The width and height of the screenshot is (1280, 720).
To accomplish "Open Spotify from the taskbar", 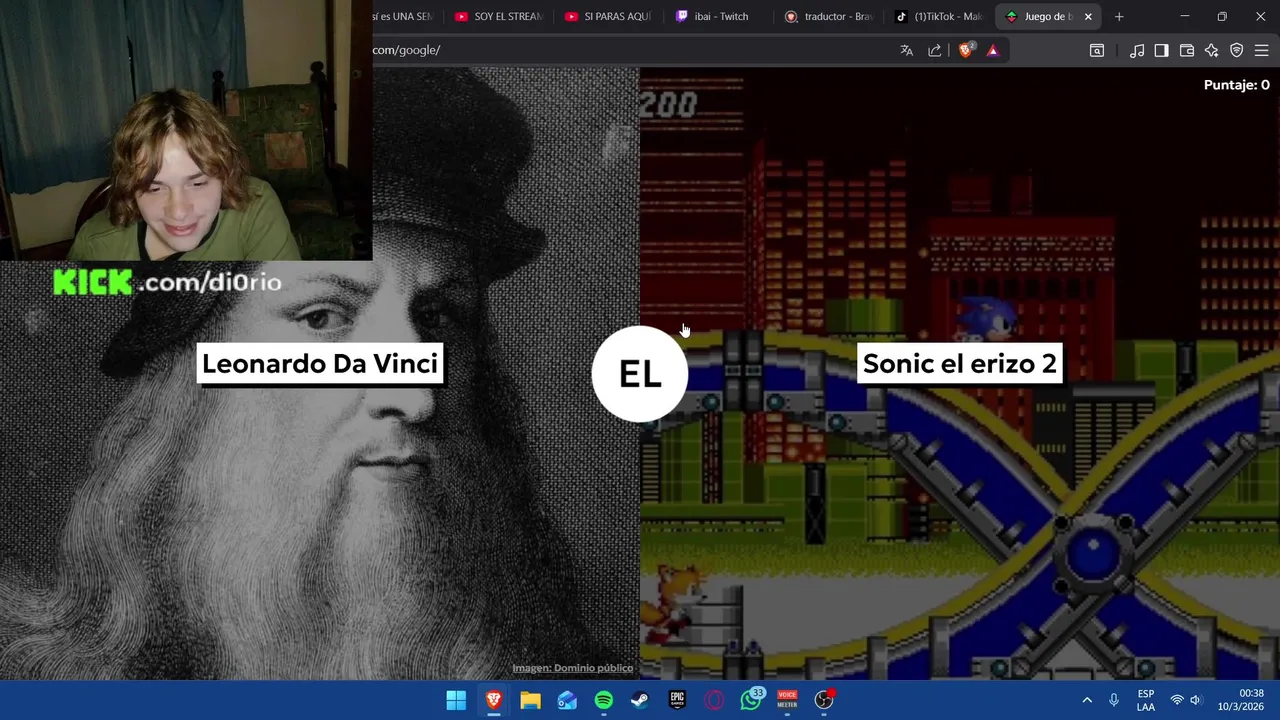I will pyautogui.click(x=604, y=700).
